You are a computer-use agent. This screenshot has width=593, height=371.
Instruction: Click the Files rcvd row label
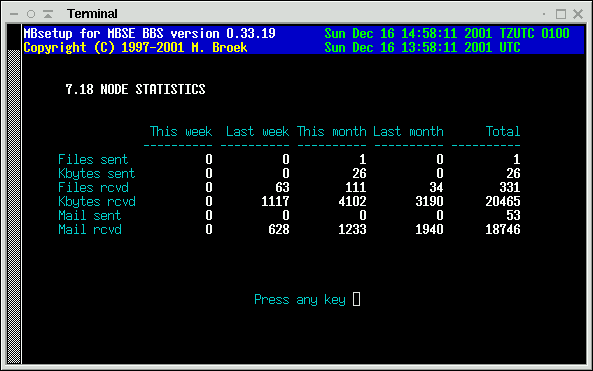click(x=93, y=187)
